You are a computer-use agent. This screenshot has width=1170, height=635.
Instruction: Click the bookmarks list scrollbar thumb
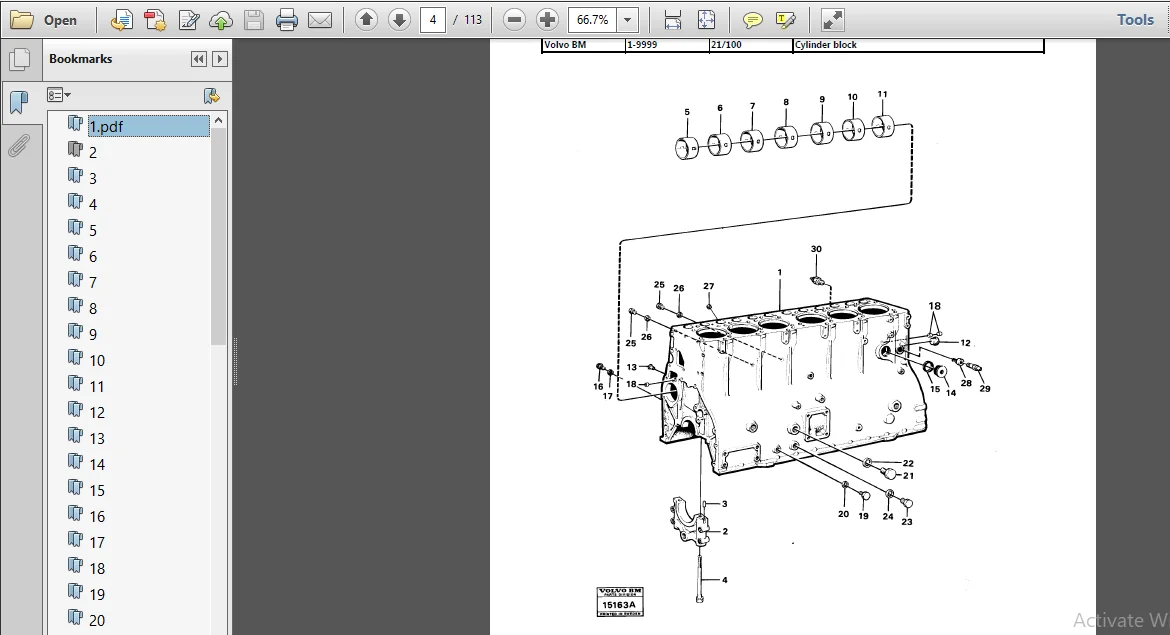pos(219,237)
